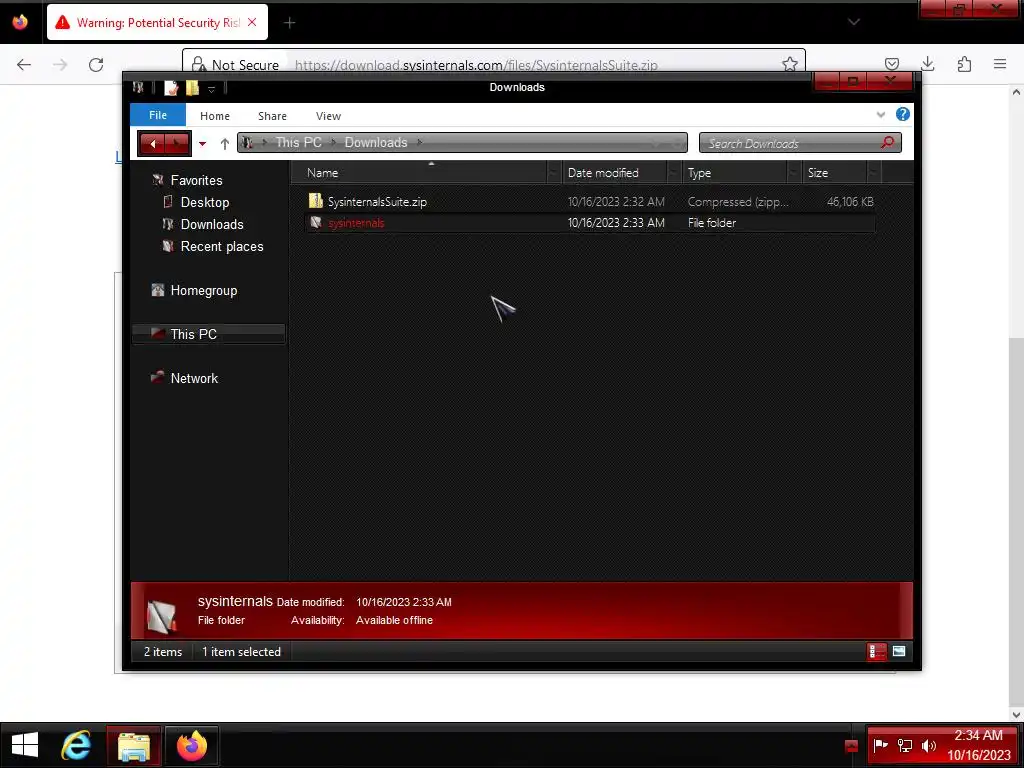Image resolution: width=1024 pixels, height=768 pixels.
Task: Open the View ribbon tab
Action: [328, 116]
